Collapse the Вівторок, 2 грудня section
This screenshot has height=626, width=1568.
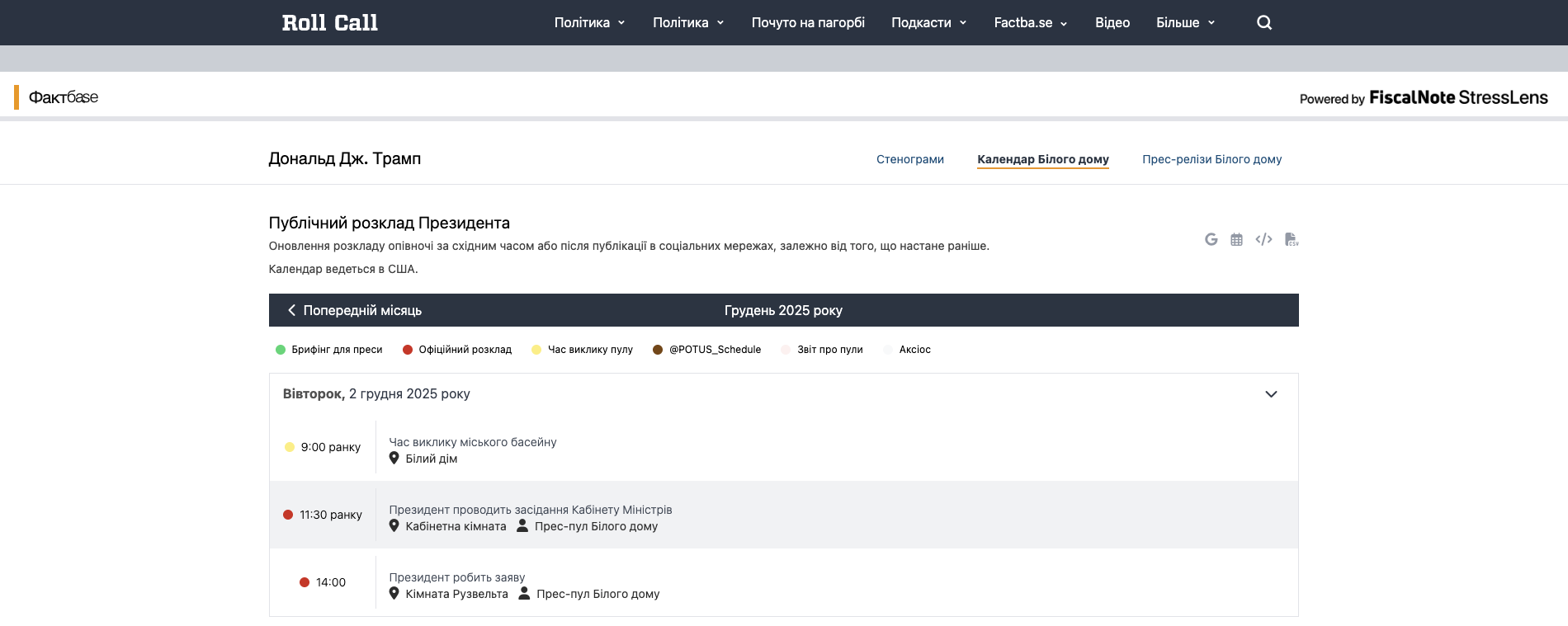click(x=1271, y=394)
